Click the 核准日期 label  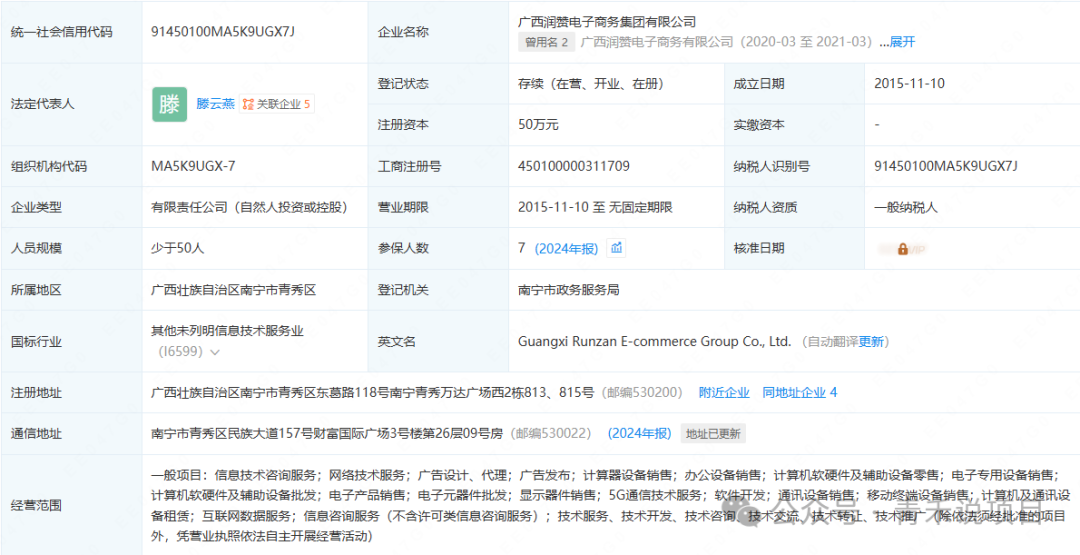click(760, 249)
